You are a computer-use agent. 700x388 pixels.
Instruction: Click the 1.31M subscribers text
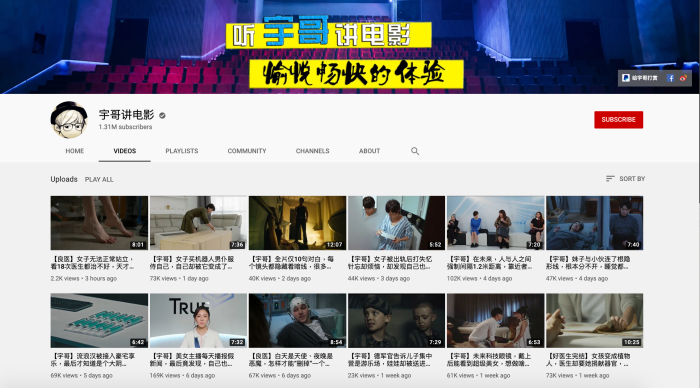125,127
